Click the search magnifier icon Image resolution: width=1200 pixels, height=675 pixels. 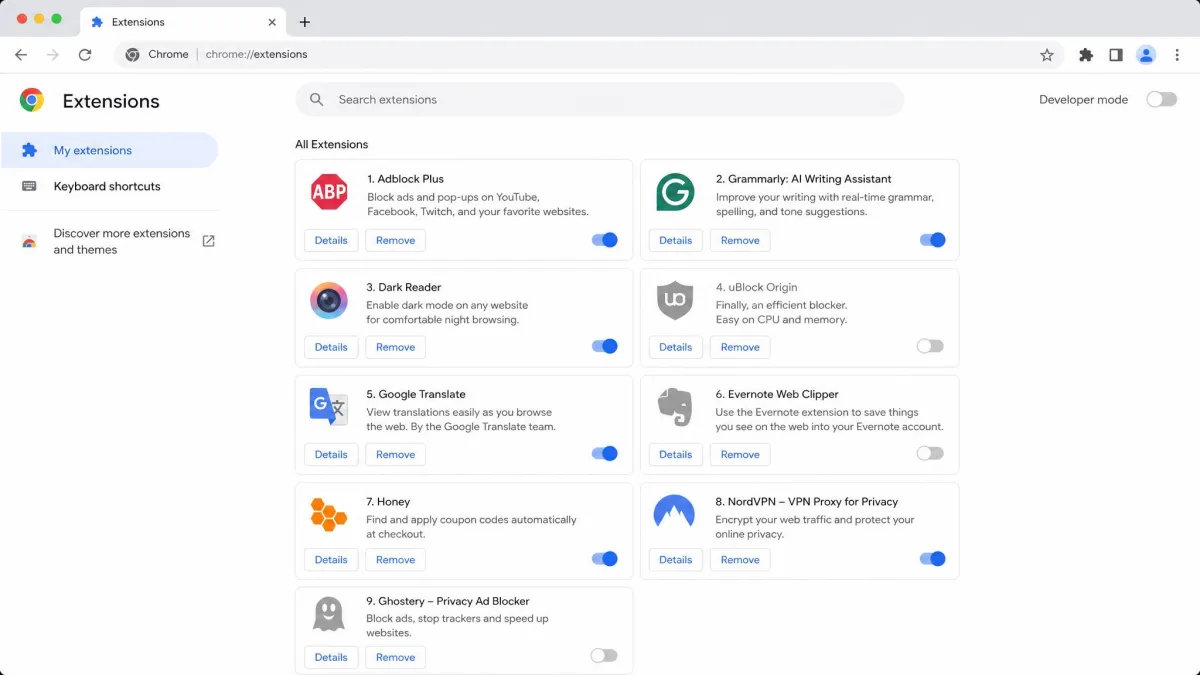coord(317,100)
